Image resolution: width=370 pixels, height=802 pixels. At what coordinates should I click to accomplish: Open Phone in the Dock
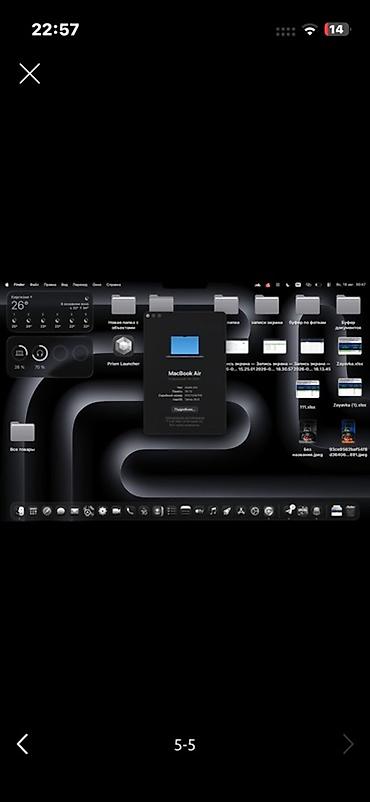pyautogui.click(x=130, y=510)
